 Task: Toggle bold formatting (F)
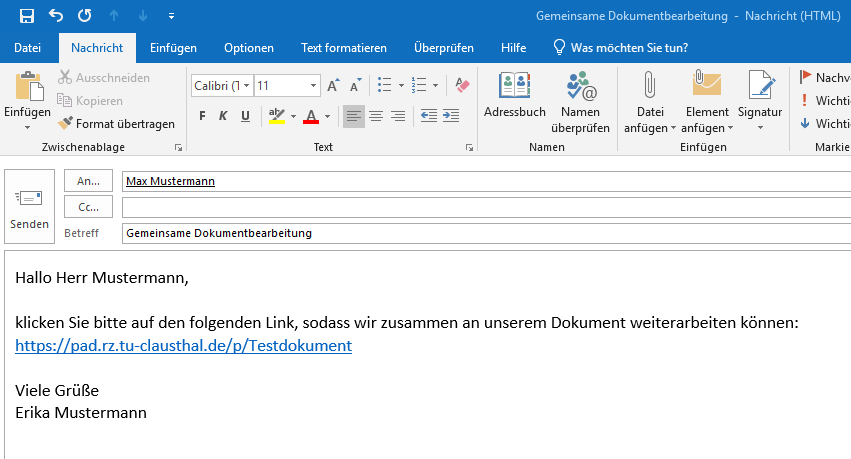click(x=202, y=117)
